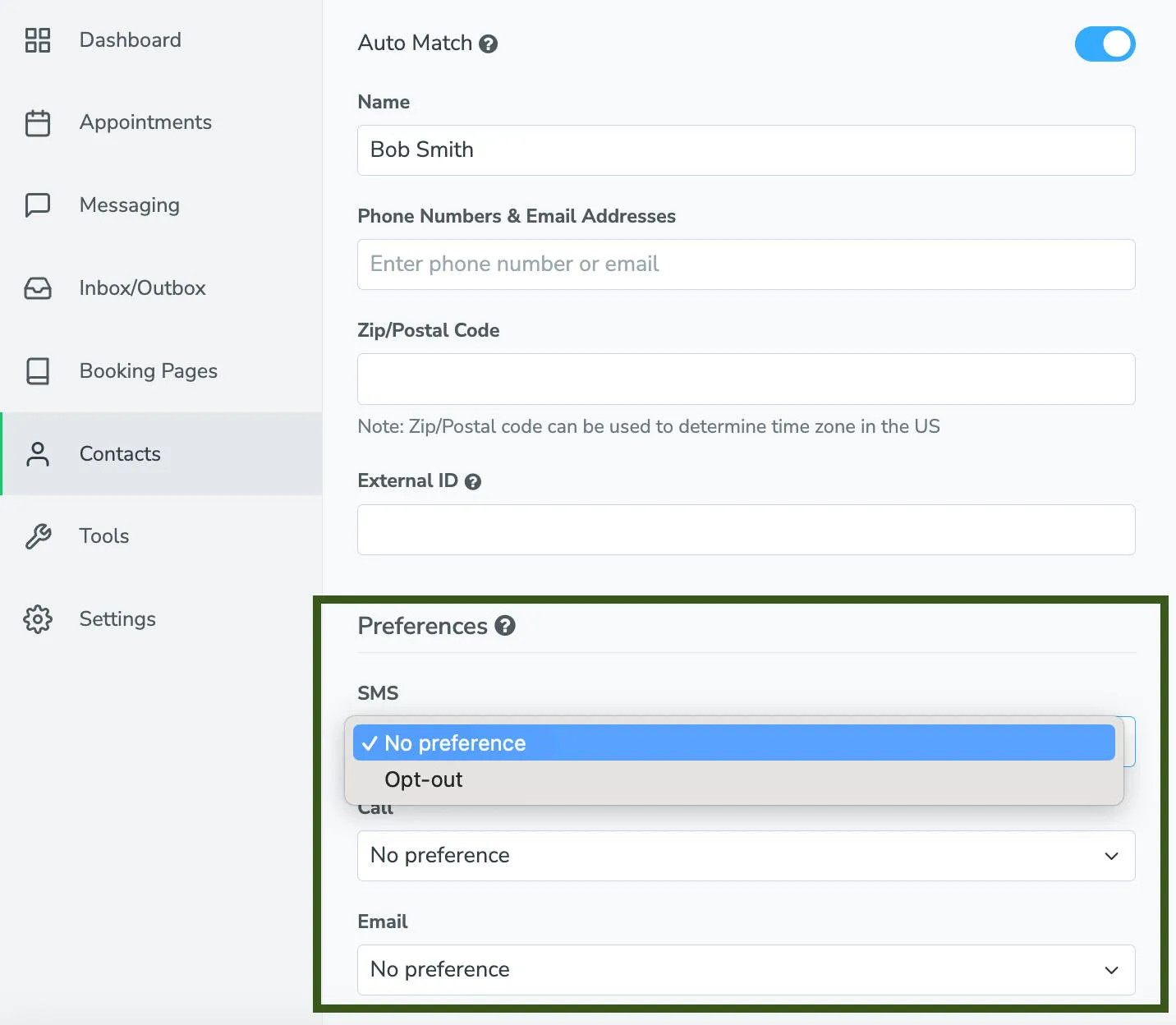The height and width of the screenshot is (1025, 1176).
Task: Click the Preferences help question mark
Action: point(506,625)
